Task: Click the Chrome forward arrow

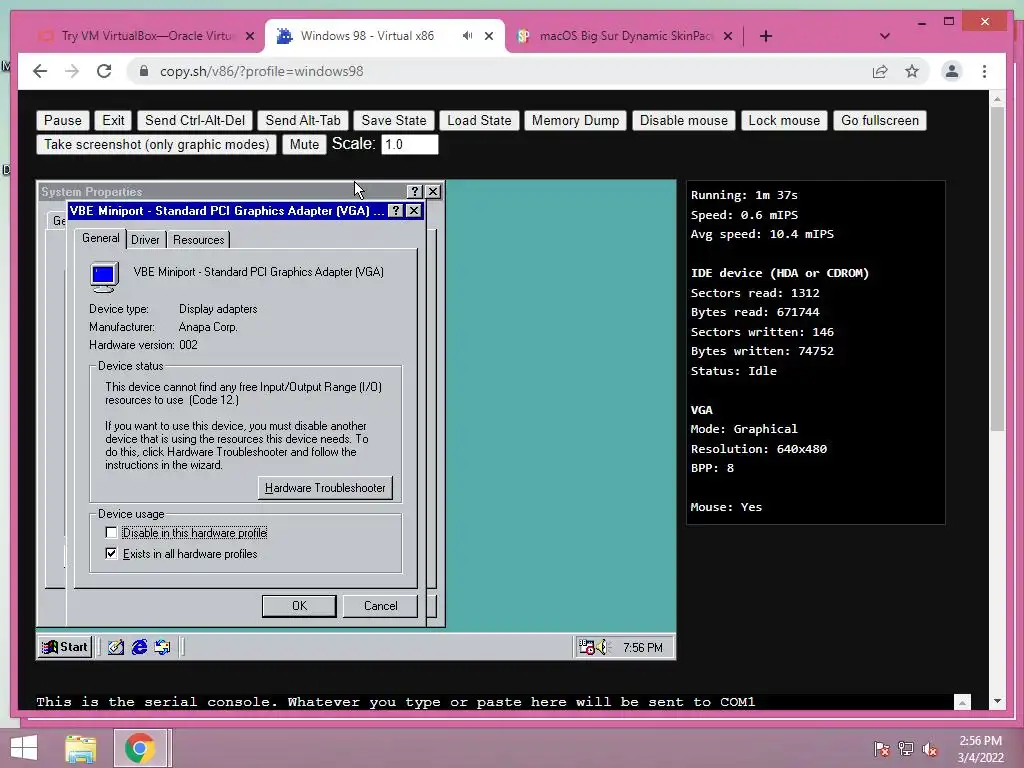Action: [72, 71]
